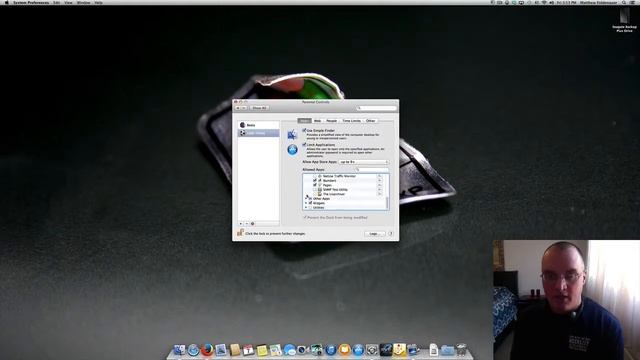The image size is (640, 360).
Task: Add a user with plus button
Action: [x=241, y=224]
